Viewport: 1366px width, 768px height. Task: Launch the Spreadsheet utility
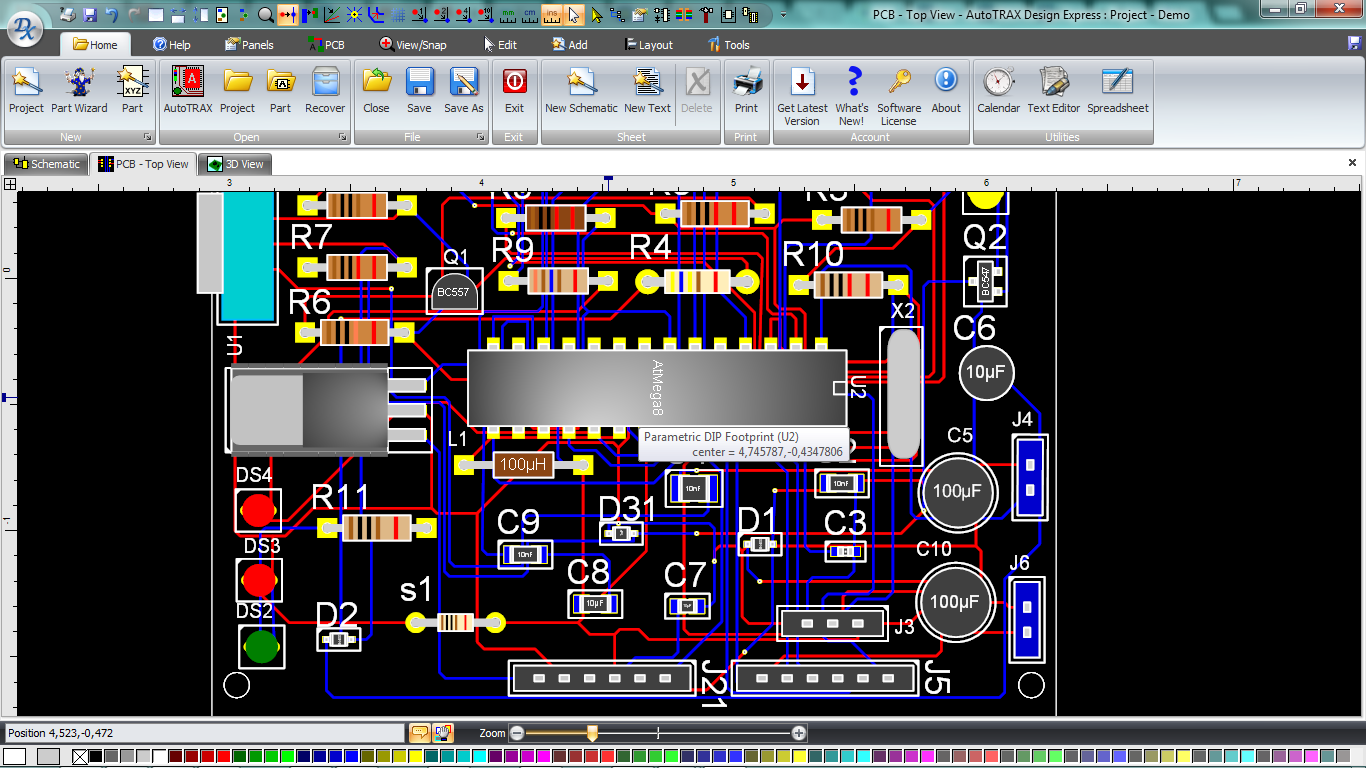point(1118,91)
